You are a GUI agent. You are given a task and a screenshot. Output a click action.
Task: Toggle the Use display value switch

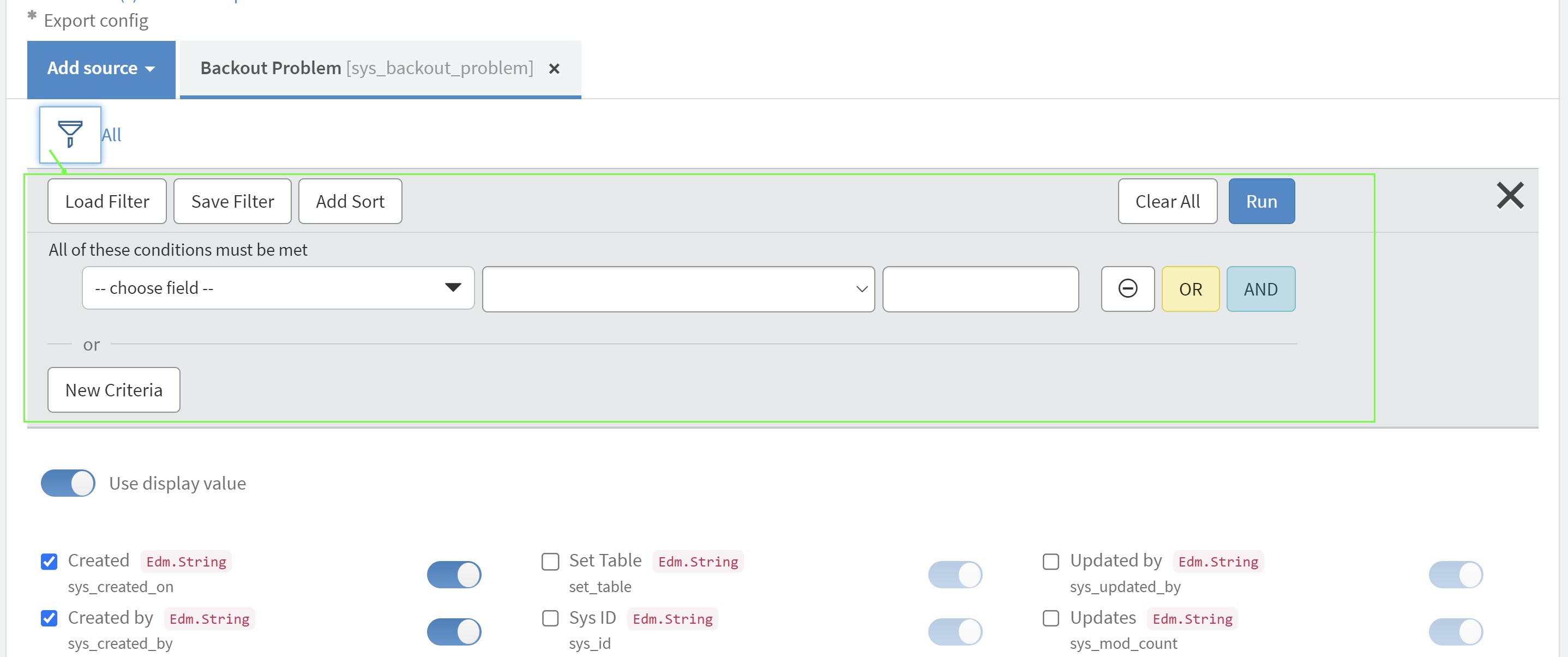[68, 483]
